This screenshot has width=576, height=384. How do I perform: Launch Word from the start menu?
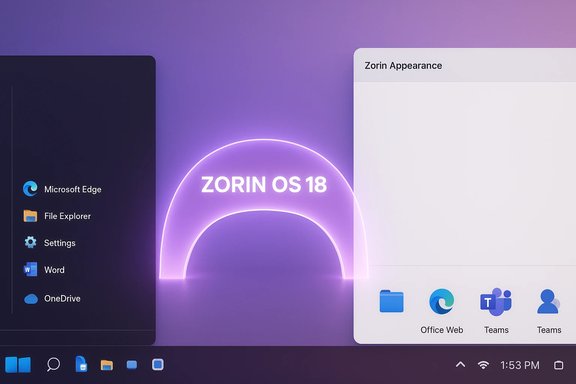[44, 269]
